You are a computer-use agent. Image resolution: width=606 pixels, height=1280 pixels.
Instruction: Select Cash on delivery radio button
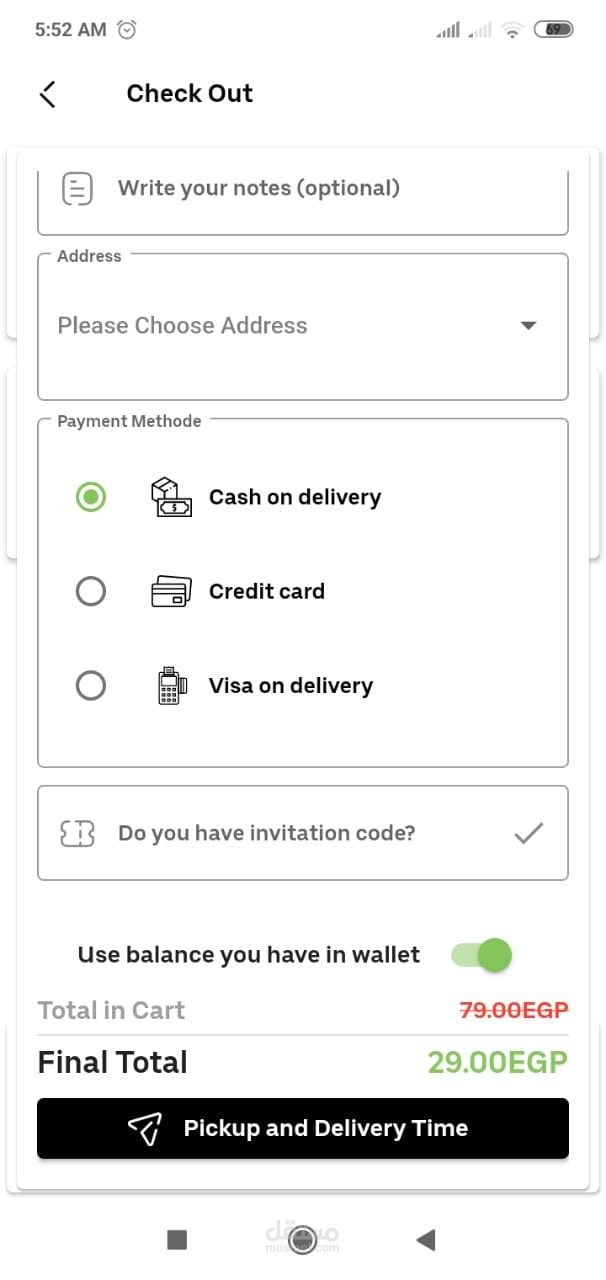91,497
